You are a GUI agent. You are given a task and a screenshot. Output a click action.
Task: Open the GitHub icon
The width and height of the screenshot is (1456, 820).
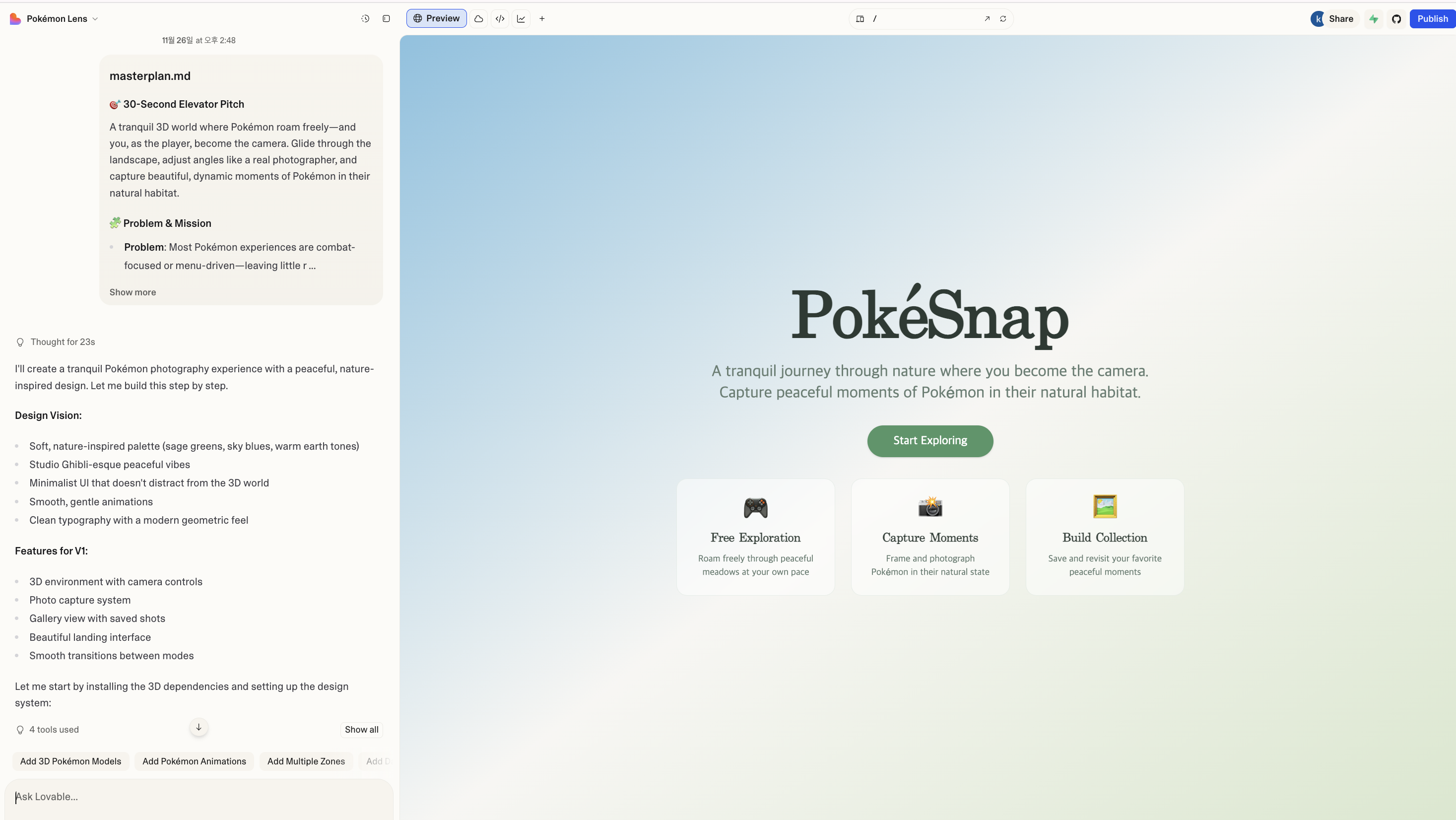coord(1396,19)
